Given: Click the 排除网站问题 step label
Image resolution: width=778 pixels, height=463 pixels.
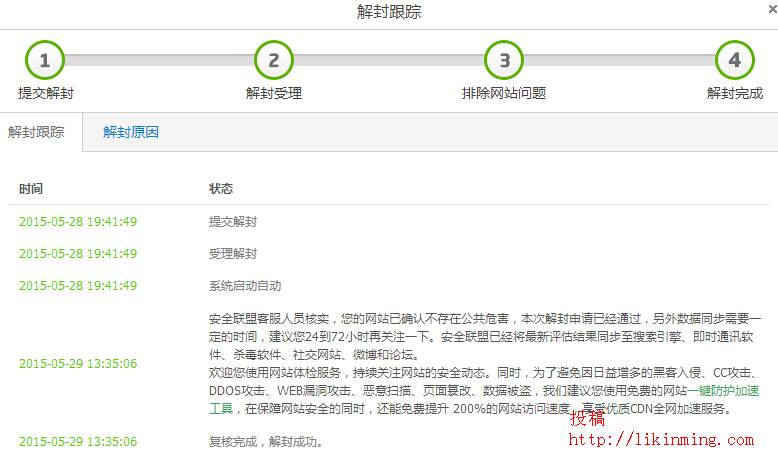Looking at the screenshot, I should point(504,93).
